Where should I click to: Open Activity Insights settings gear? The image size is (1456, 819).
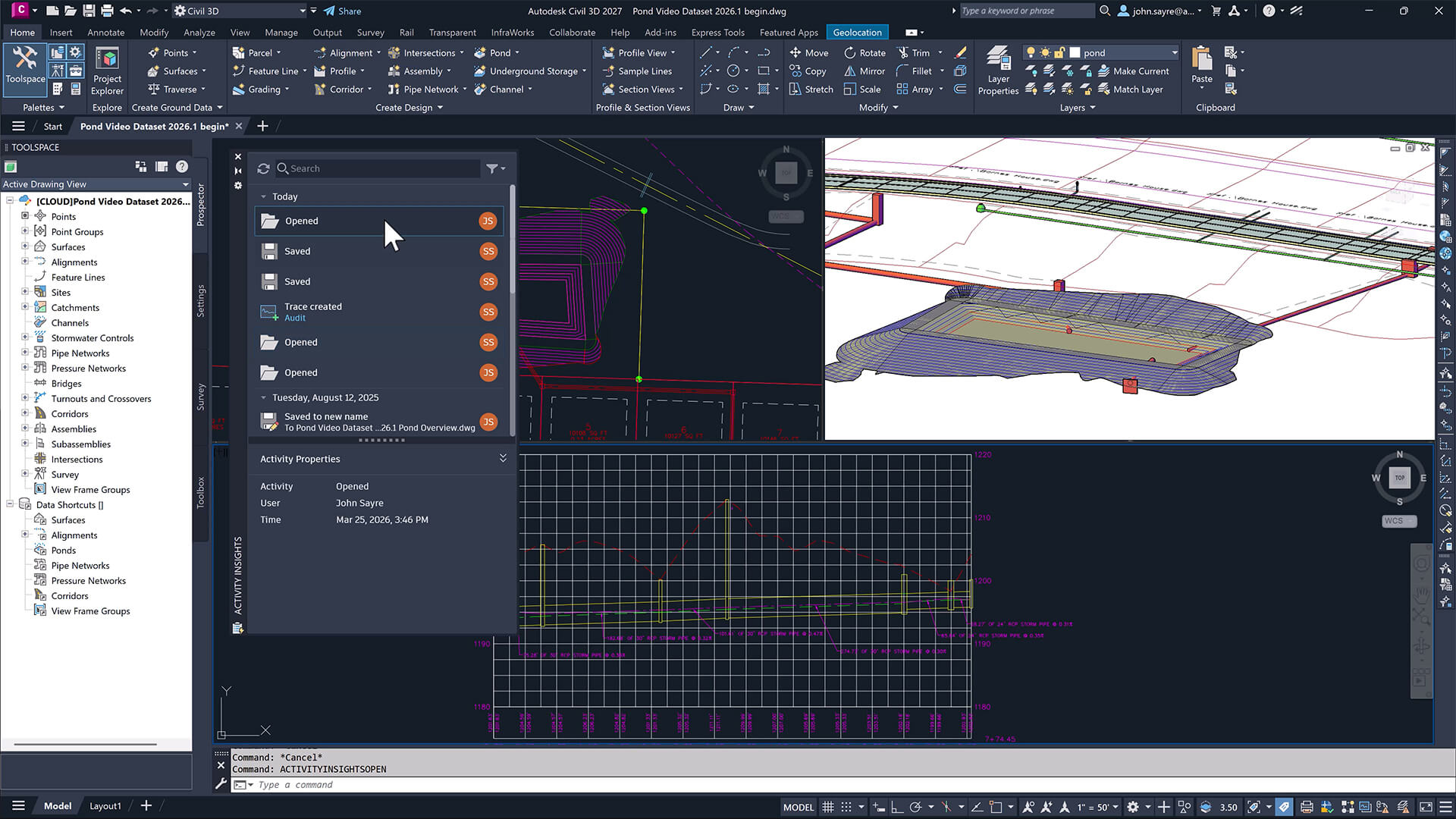(x=238, y=185)
